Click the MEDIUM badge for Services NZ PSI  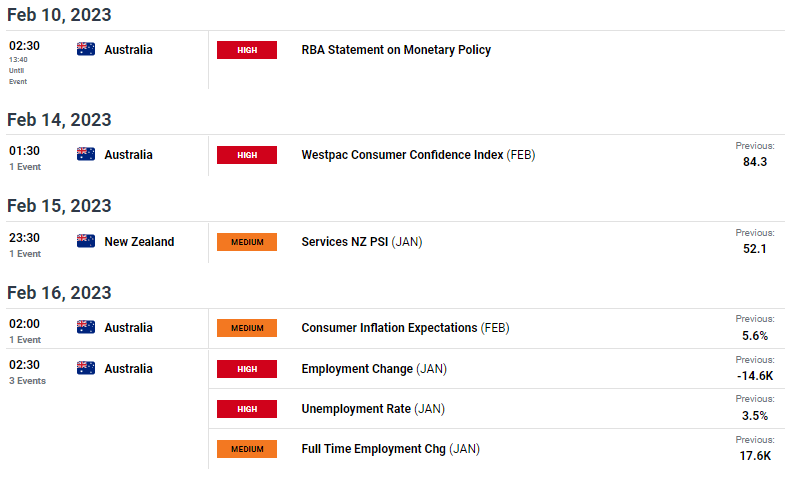point(247,242)
